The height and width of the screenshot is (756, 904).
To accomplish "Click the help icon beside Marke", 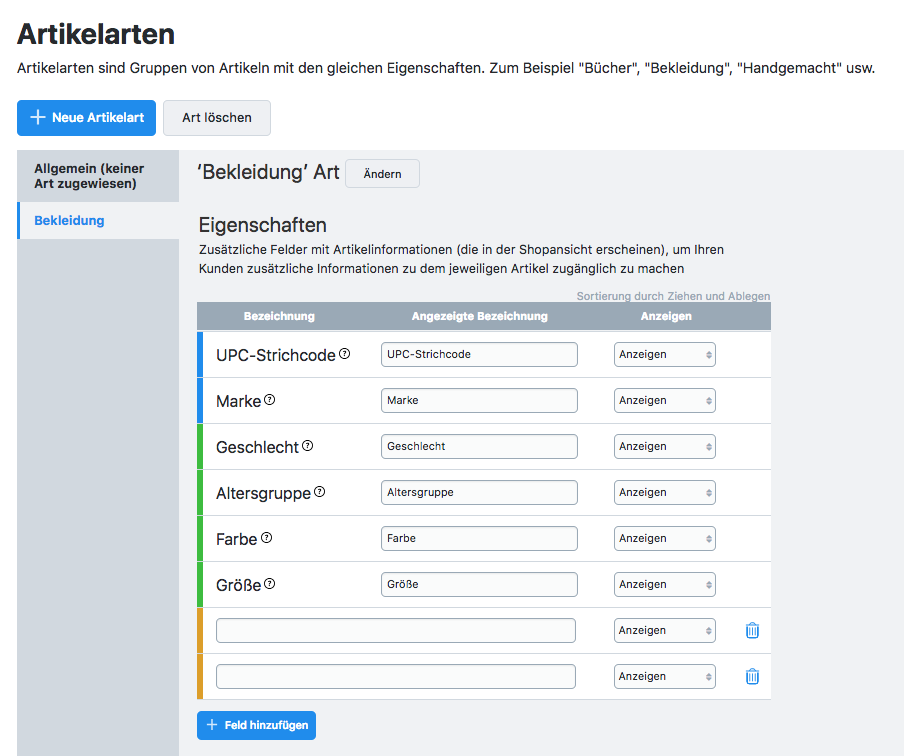I will click(269, 400).
